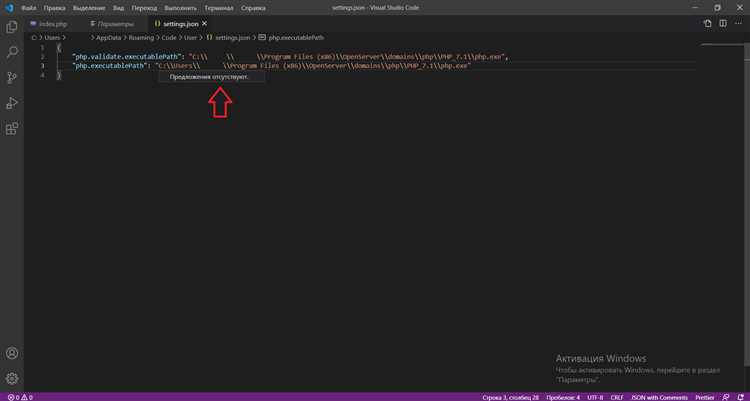Click the feedback icon in status bar
Image resolution: width=750 pixels, height=401 pixels.
726,397
